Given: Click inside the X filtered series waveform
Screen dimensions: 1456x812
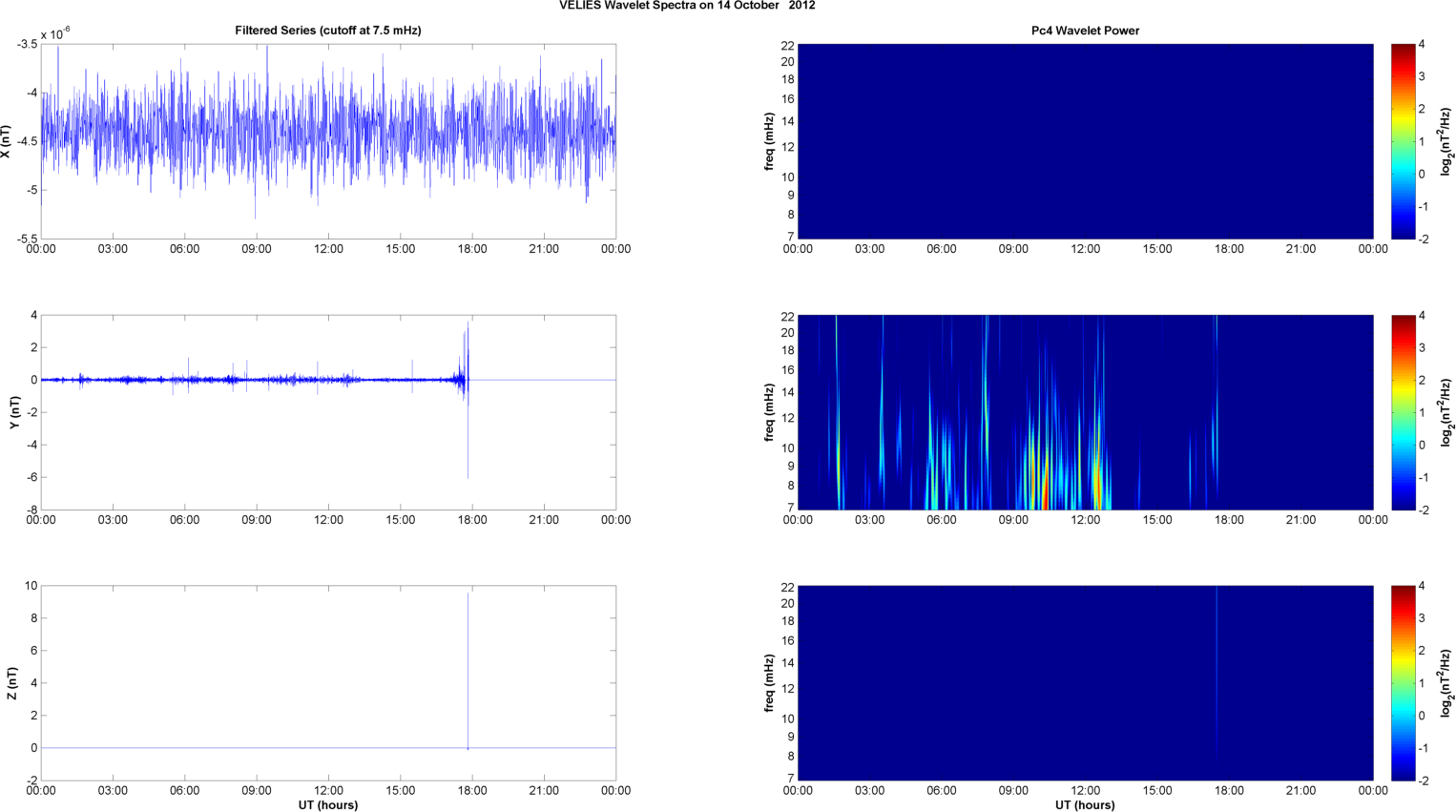Looking at the screenshot, I should pyautogui.click(x=327, y=134).
